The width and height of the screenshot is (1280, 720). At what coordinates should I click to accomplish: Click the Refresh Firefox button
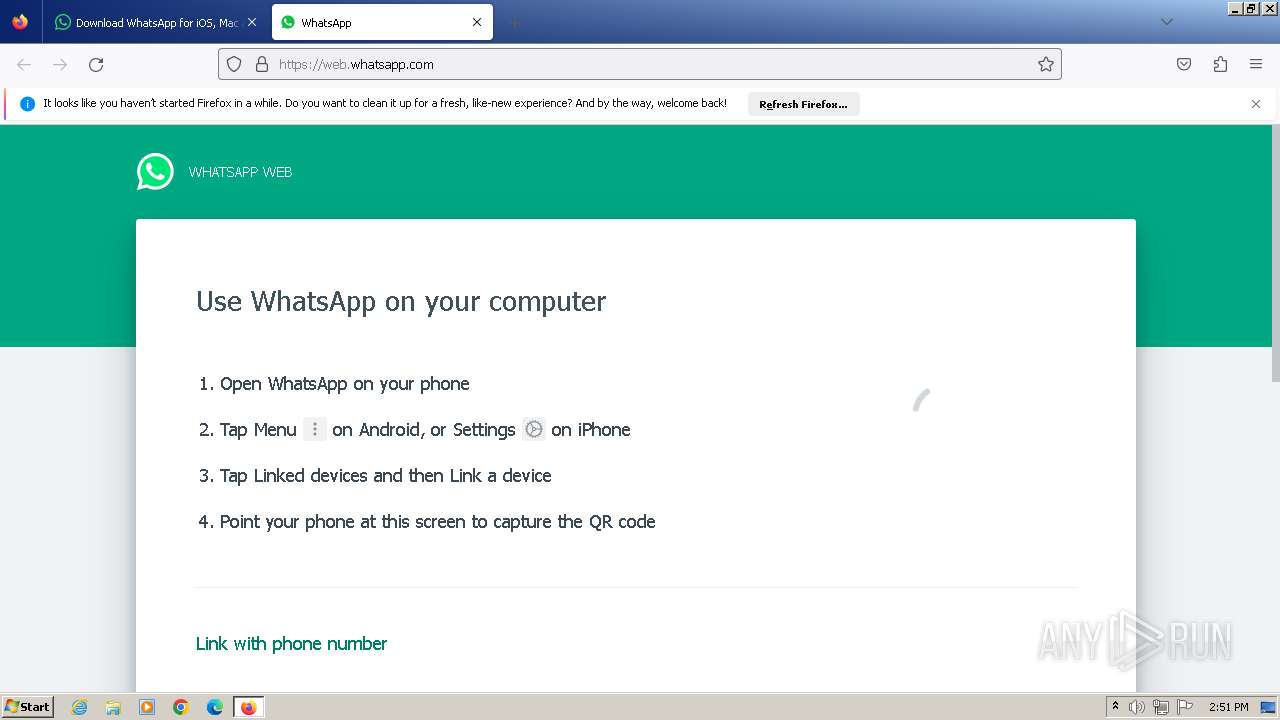tap(803, 104)
